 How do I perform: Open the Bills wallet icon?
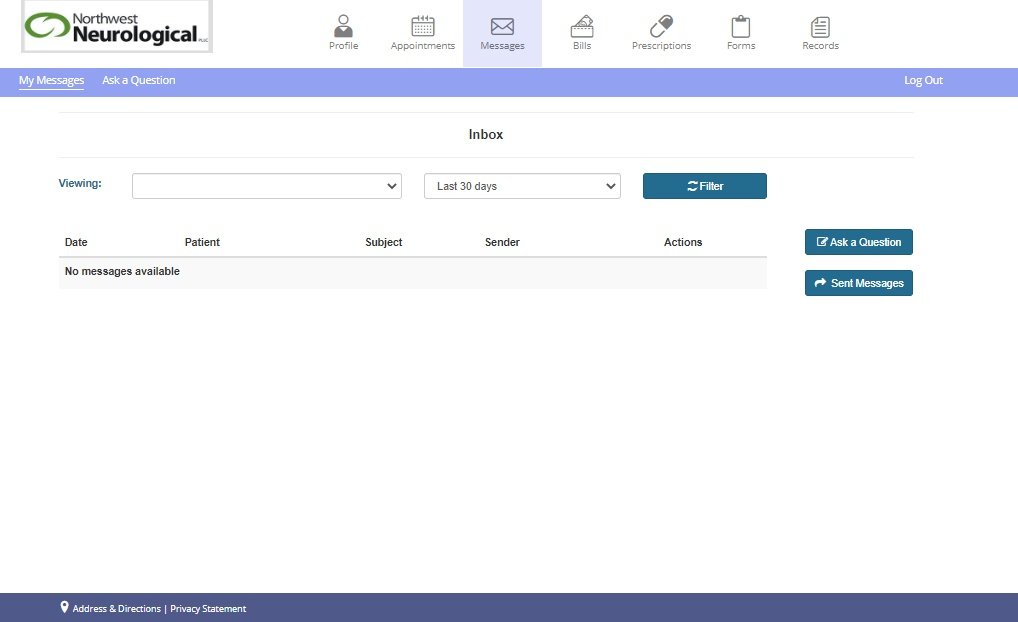pyautogui.click(x=582, y=26)
